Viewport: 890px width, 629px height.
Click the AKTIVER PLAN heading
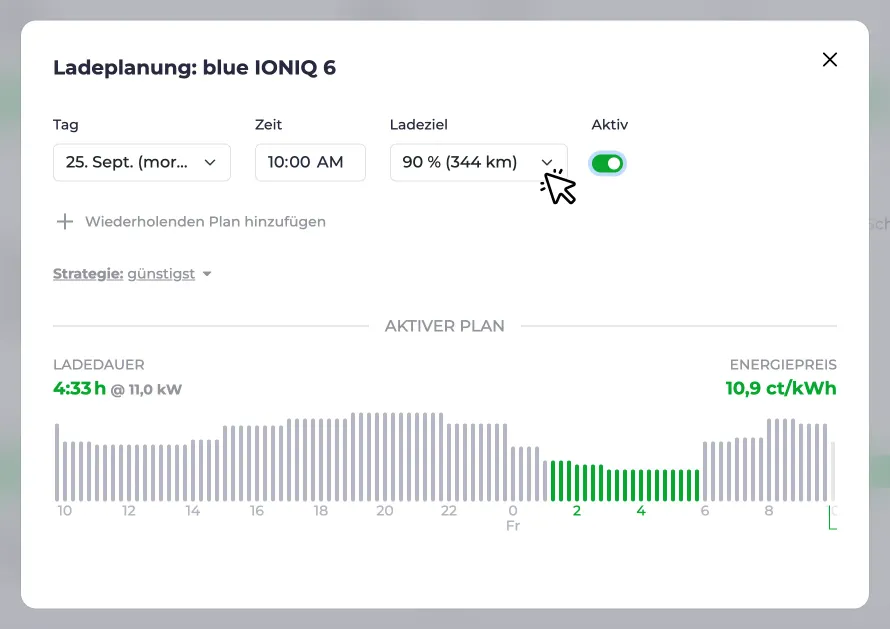(444, 326)
